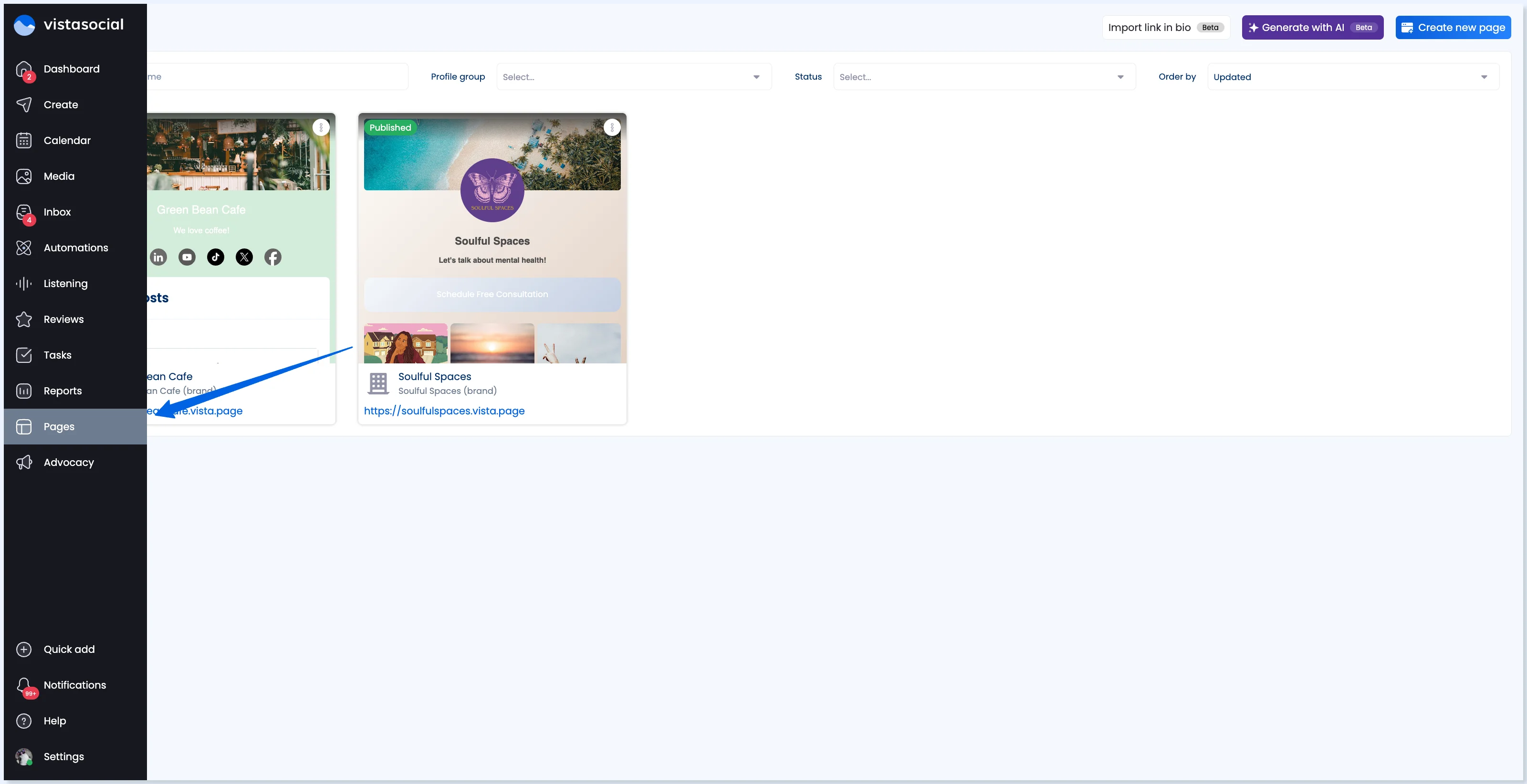The height and width of the screenshot is (784, 1527).
Task: Click Create new page button
Action: tap(1453, 28)
